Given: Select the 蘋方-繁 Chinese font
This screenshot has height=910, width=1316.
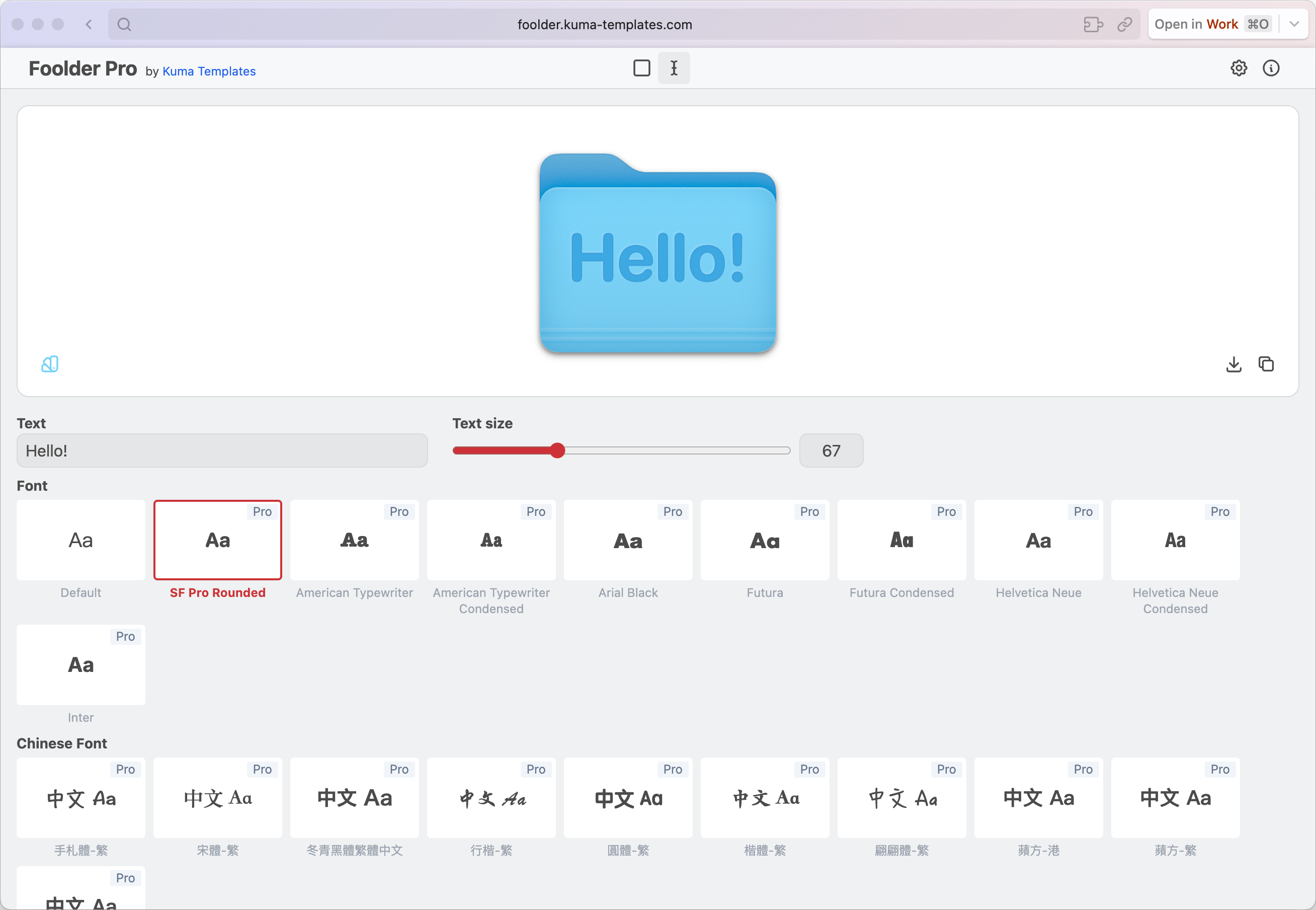Looking at the screenshot, I should (1175, 798).
